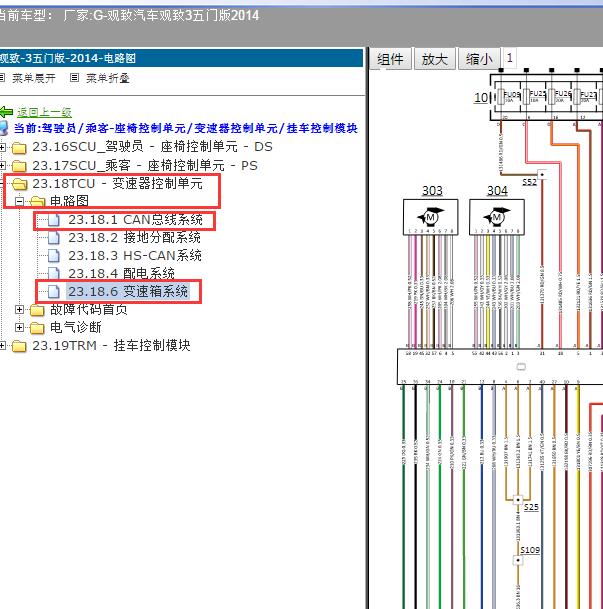Click splice point S52 in diagram

tap(542, 174)
